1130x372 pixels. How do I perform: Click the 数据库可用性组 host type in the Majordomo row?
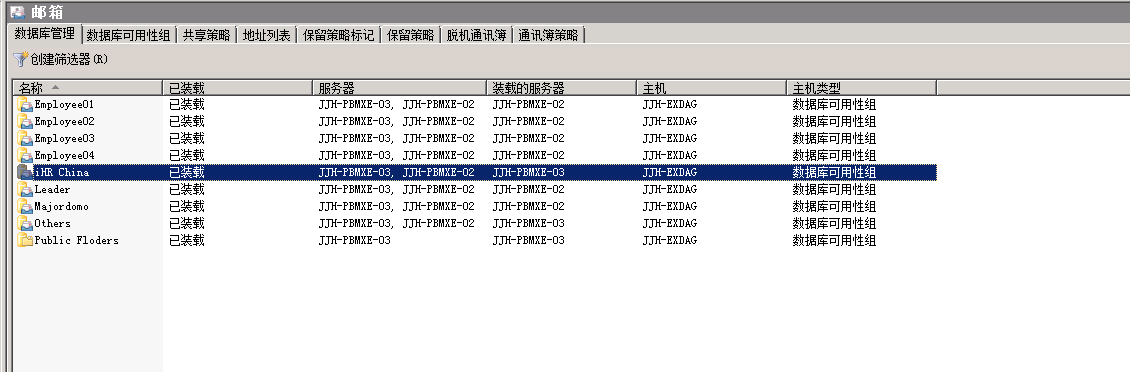pyautogui.click(x=835, y=206)
